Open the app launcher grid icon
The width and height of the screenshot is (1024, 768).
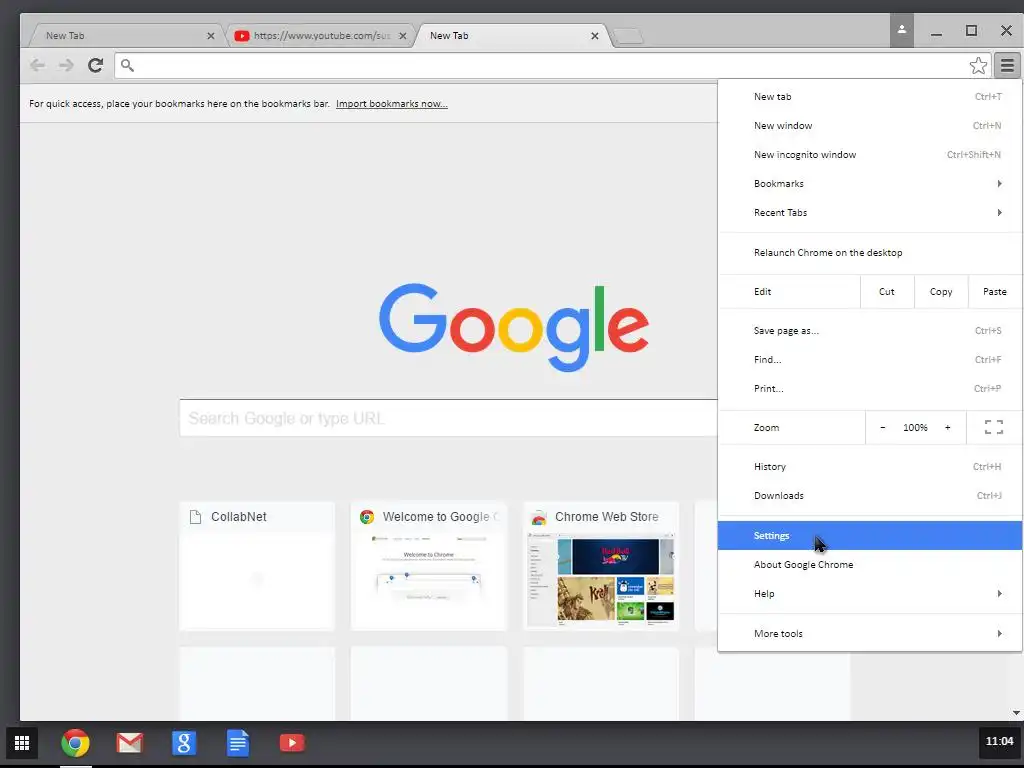click(22, 743)
